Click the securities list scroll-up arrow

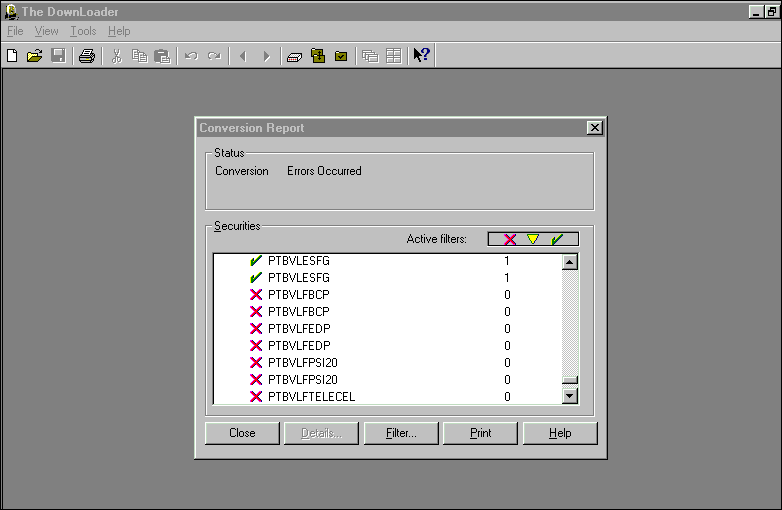570,262
